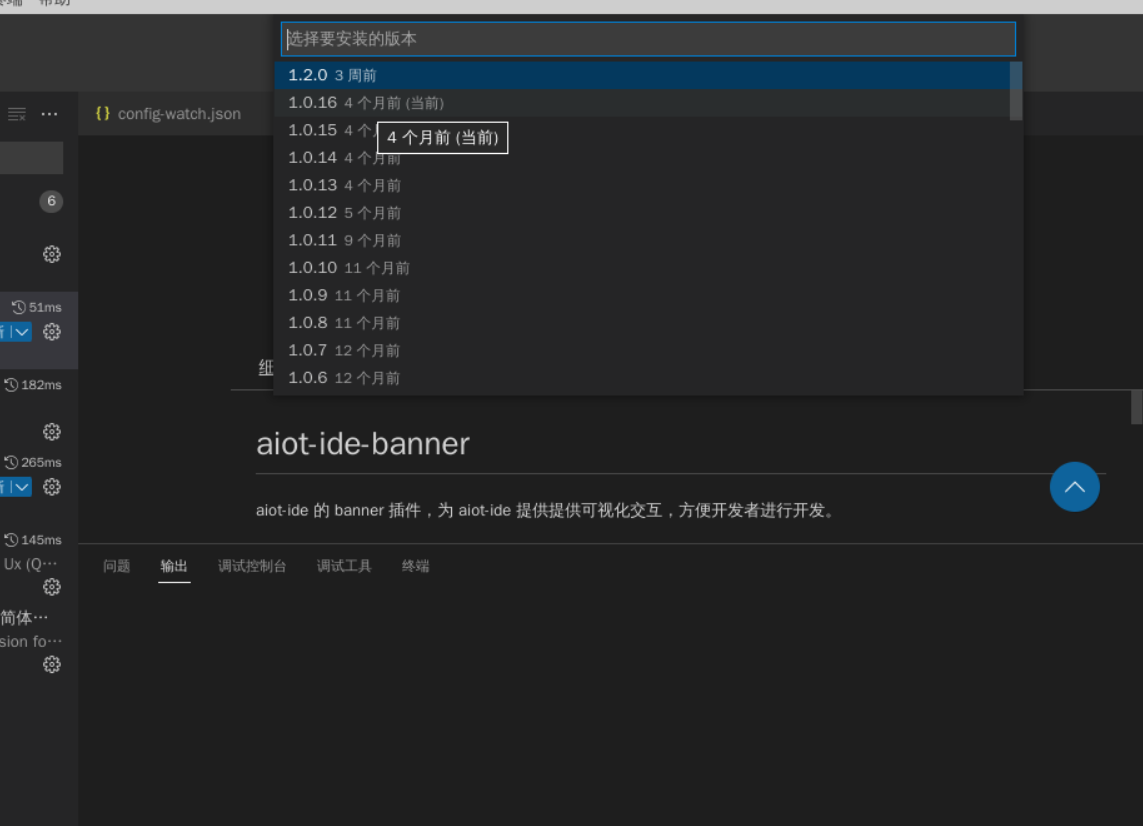1143x826 pixels.
Task: Click the extensions search box
Action: pos(31,158)
